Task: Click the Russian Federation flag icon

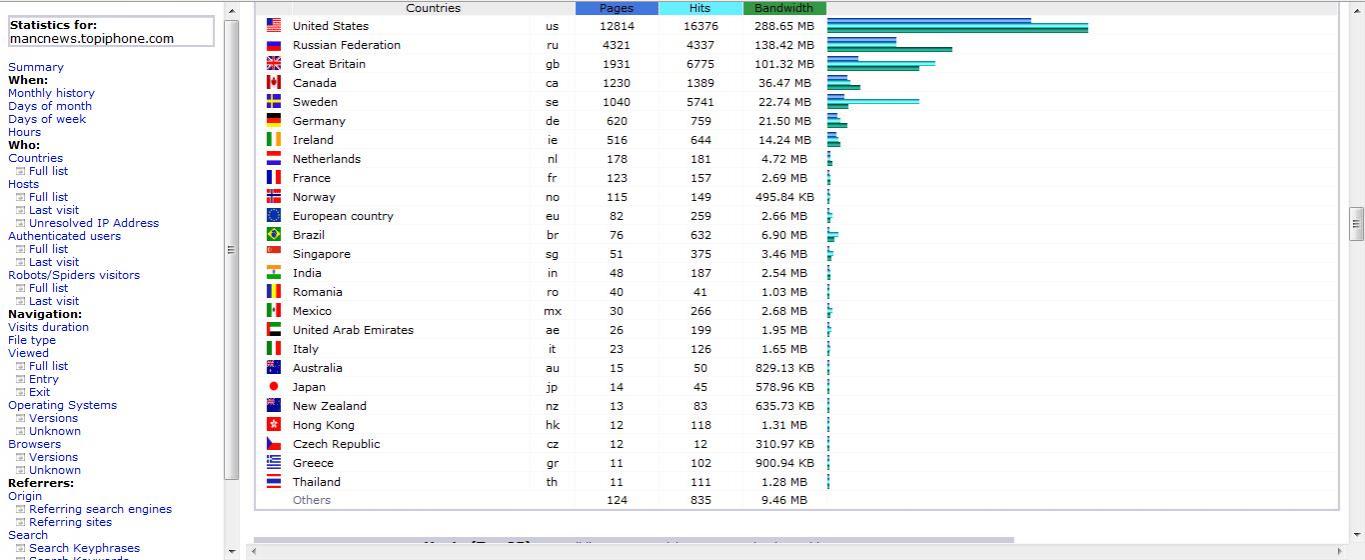Action: coord(273,45)
